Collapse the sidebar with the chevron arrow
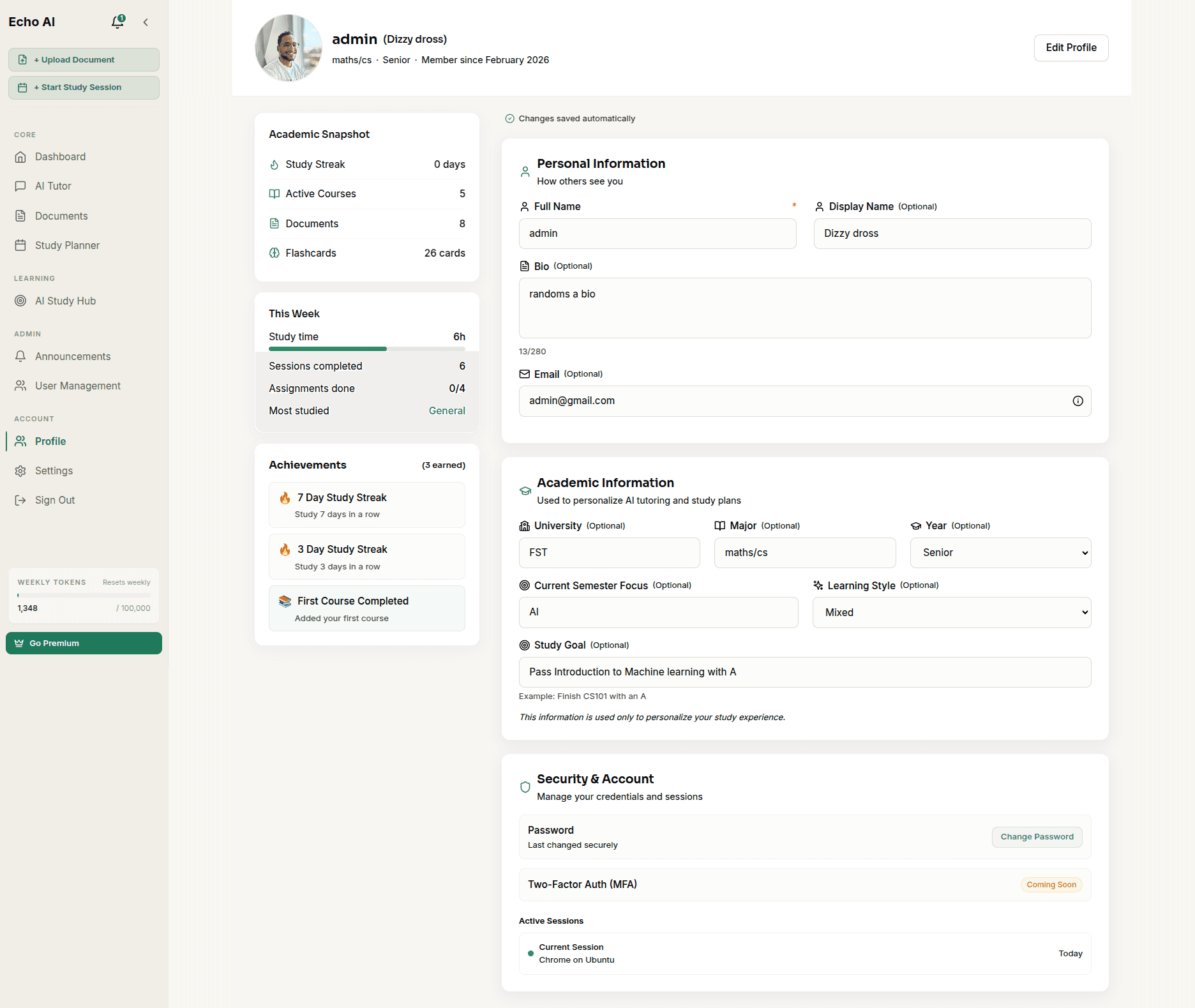1195x1008 pixels. (x=146, y=22)
